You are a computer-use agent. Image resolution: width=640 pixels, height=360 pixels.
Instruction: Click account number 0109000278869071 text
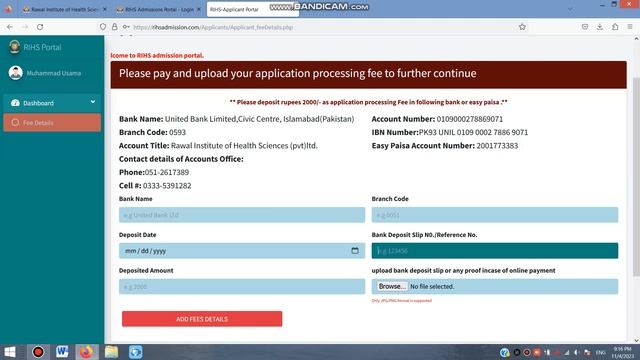[470, 119]
